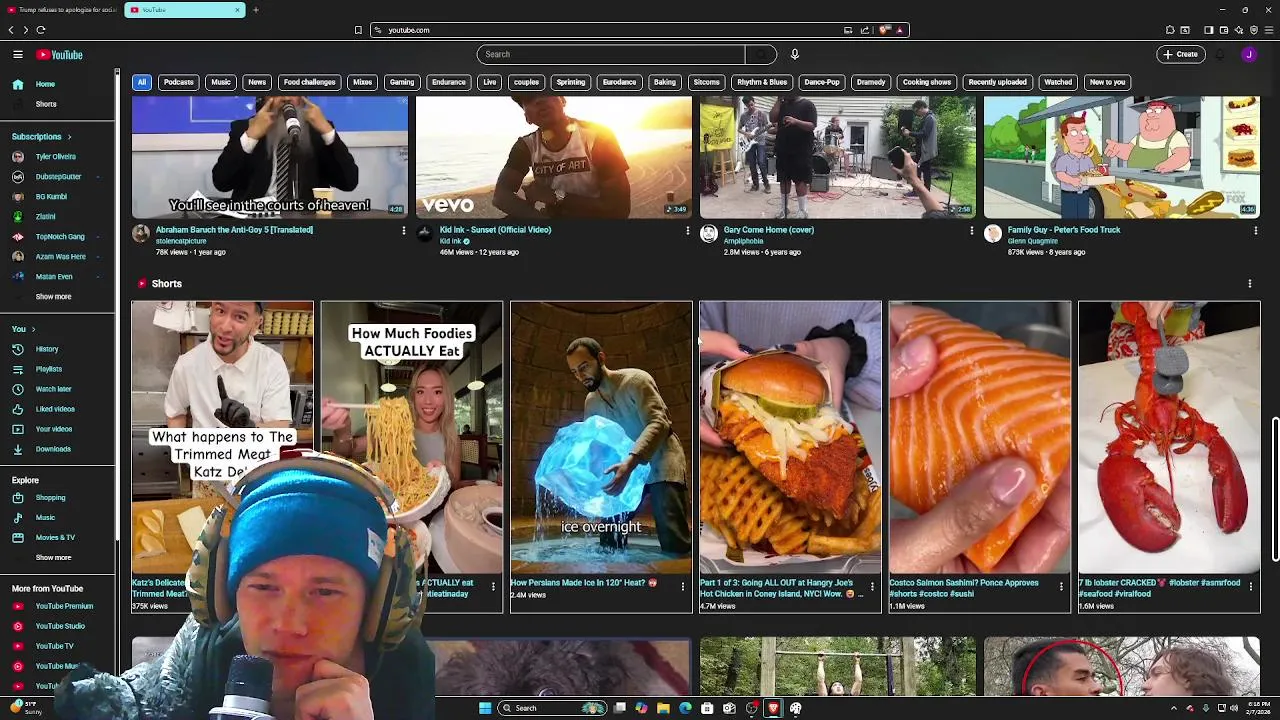Open options menu for Gary Come Home video
1280x720 pixels.
point(971,231)
